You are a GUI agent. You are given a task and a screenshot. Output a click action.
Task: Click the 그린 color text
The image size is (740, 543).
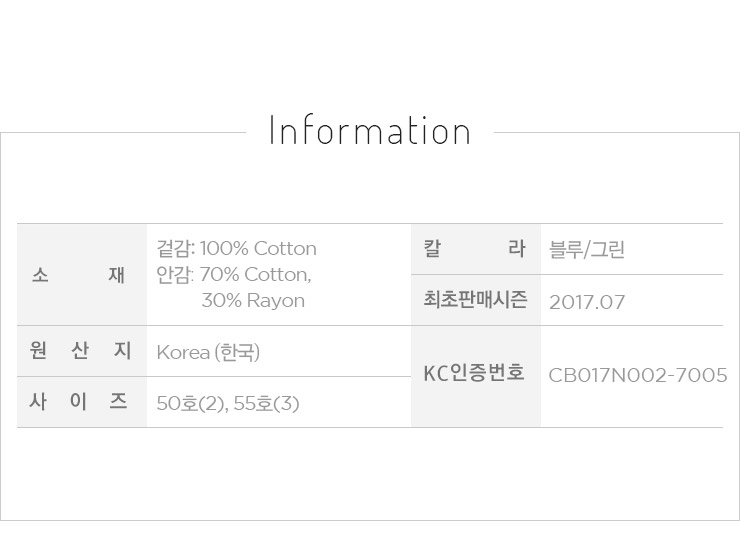point(607,250)
